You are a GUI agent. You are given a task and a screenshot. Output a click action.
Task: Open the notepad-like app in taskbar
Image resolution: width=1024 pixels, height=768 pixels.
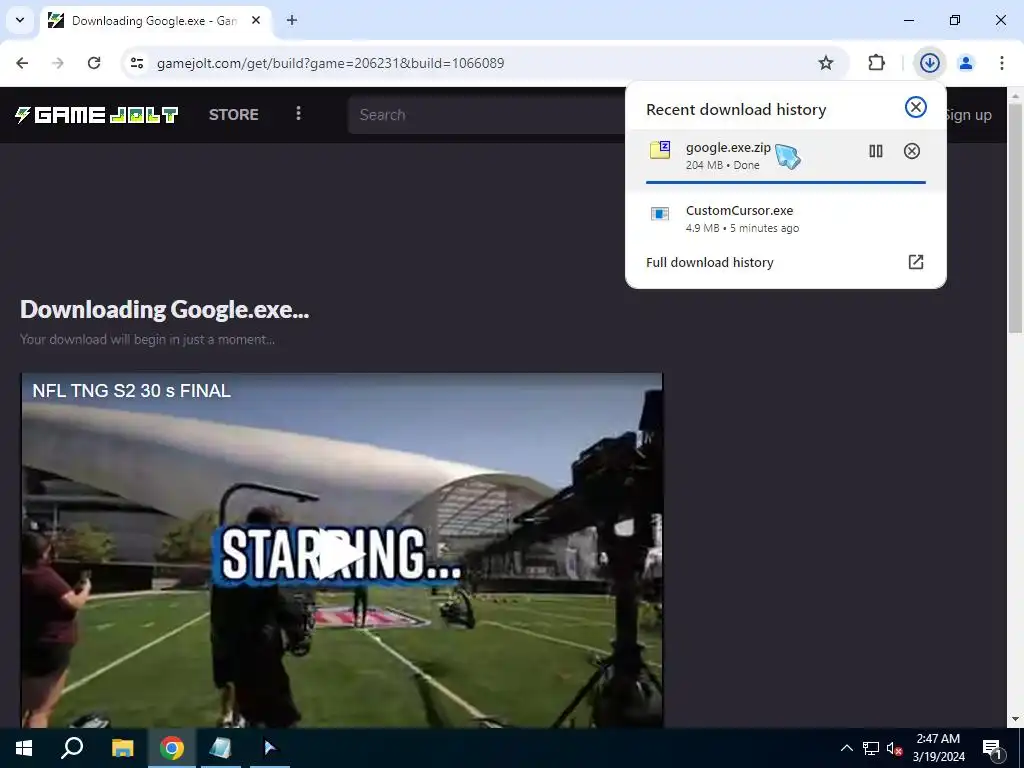[x=221, y=748]
